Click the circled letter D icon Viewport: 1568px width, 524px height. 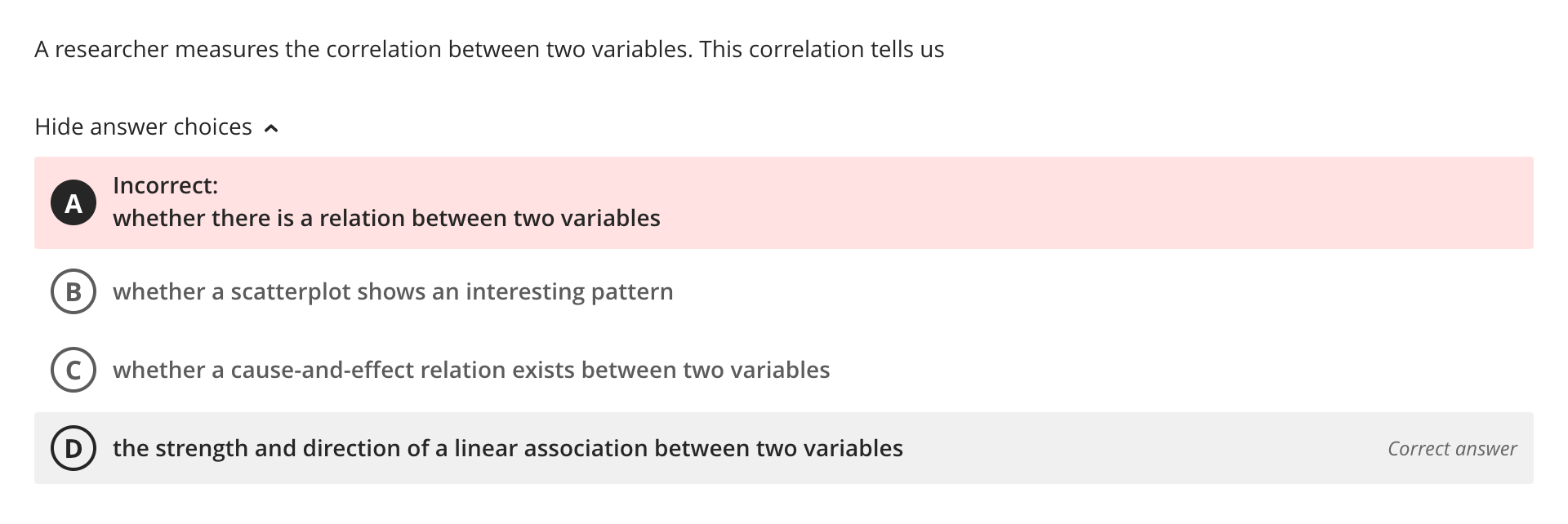point(73,447)
